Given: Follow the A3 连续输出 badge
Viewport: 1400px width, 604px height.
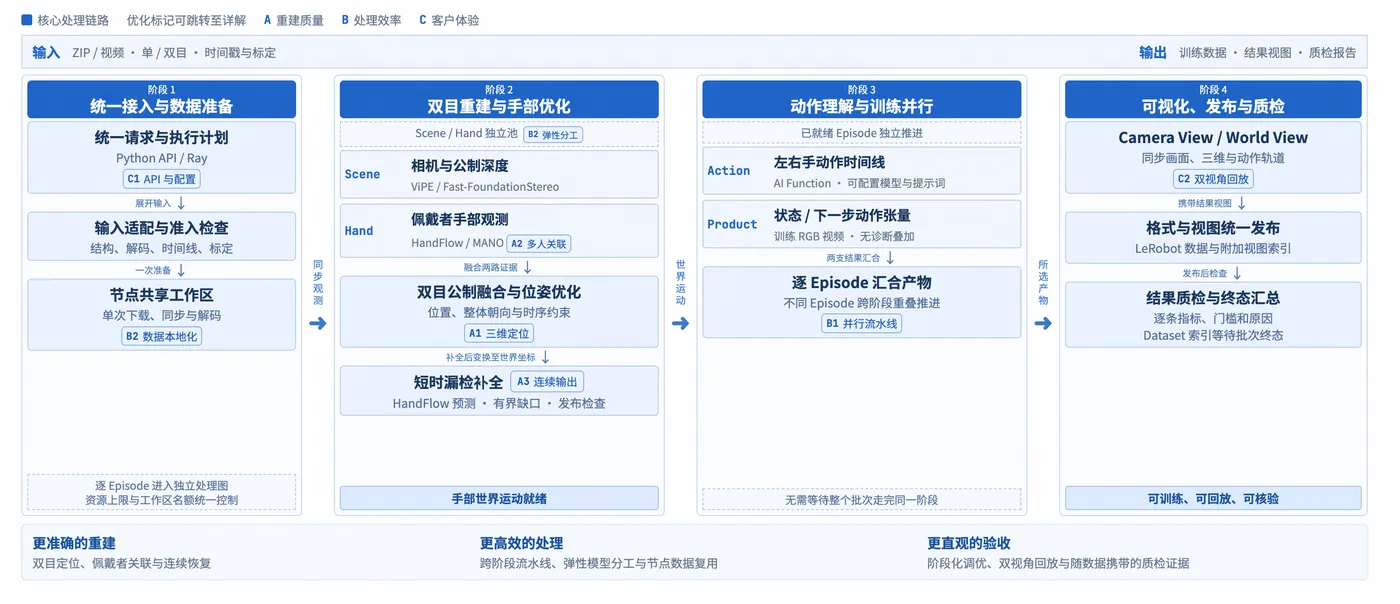Looking at the screenshot, I should coord(547,382).
